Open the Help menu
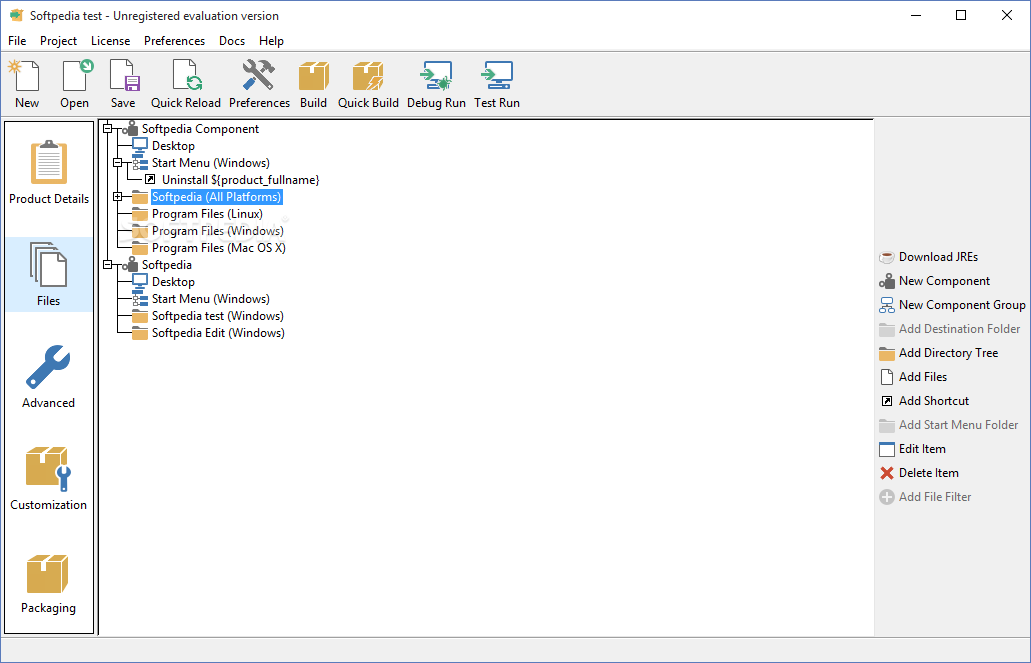 (x=271, y=41)
